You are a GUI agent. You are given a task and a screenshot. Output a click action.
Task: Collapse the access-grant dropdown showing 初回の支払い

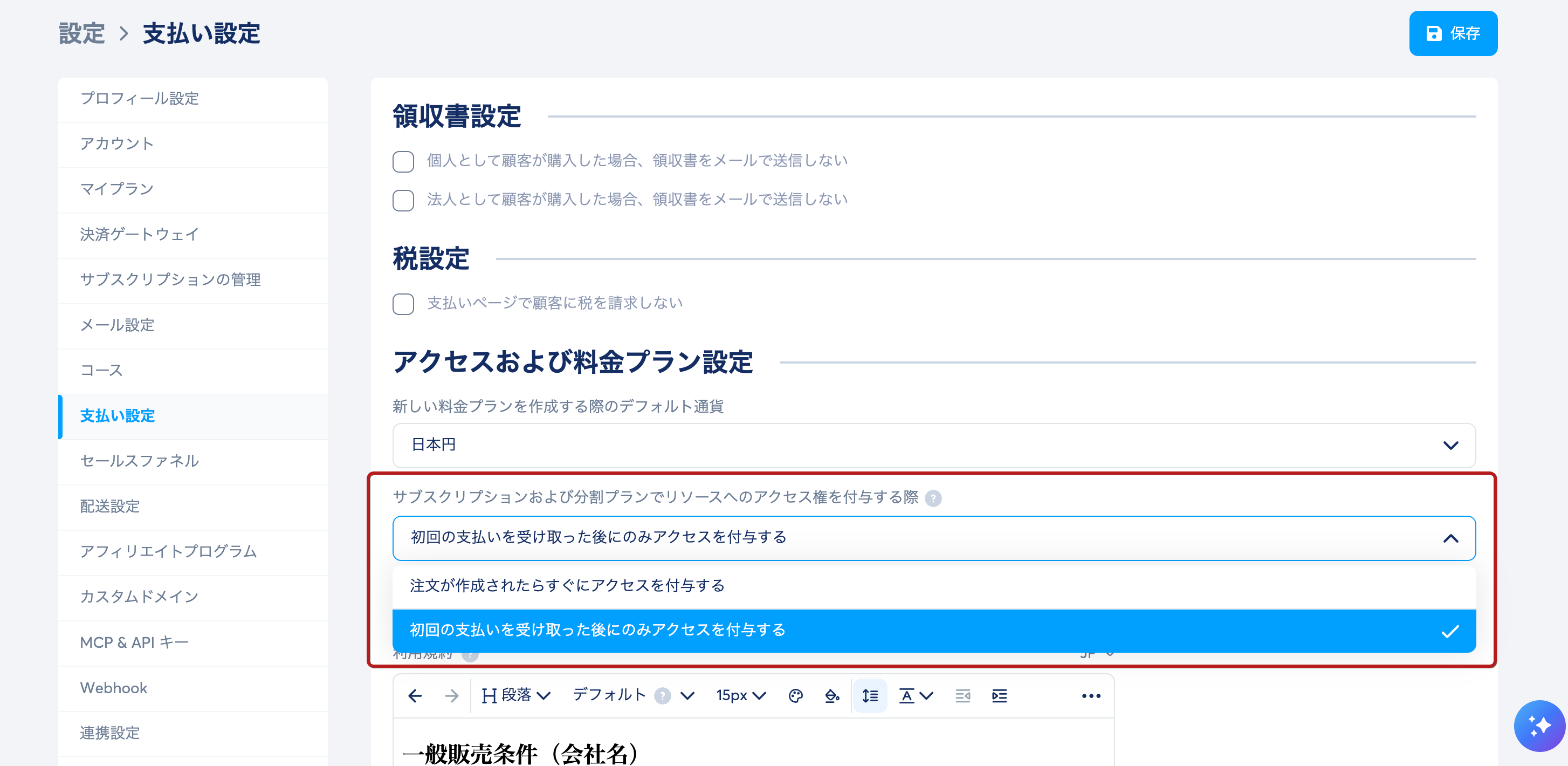(934, 538)
